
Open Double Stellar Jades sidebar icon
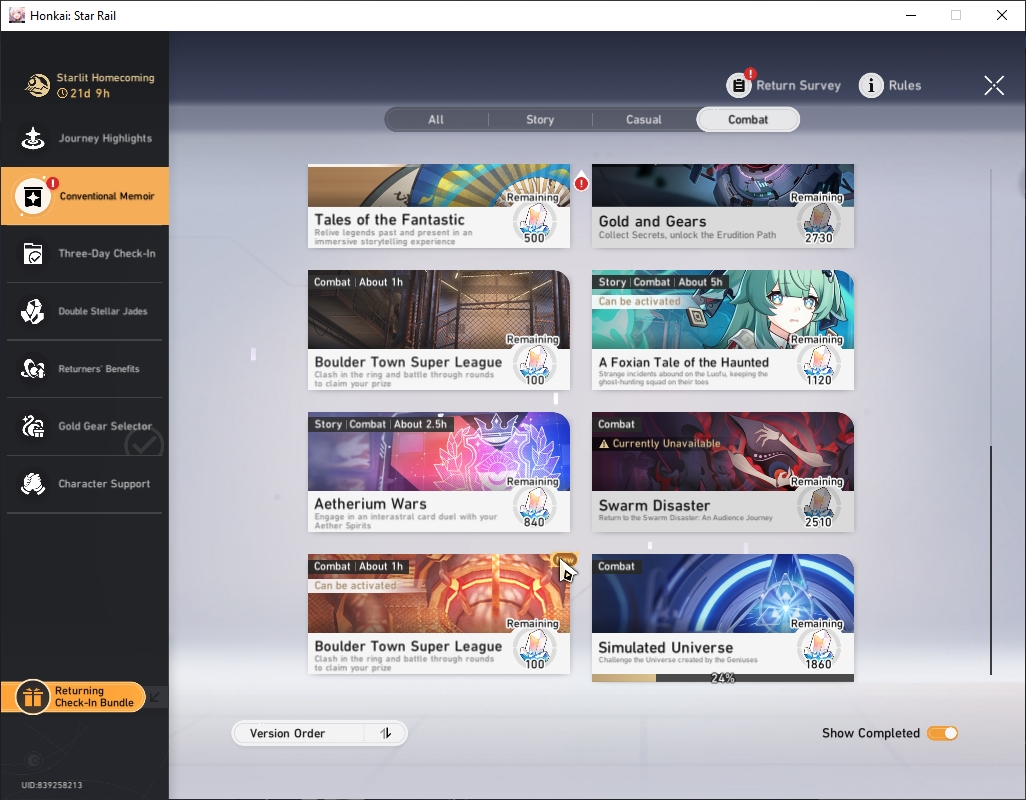(33, 311)
